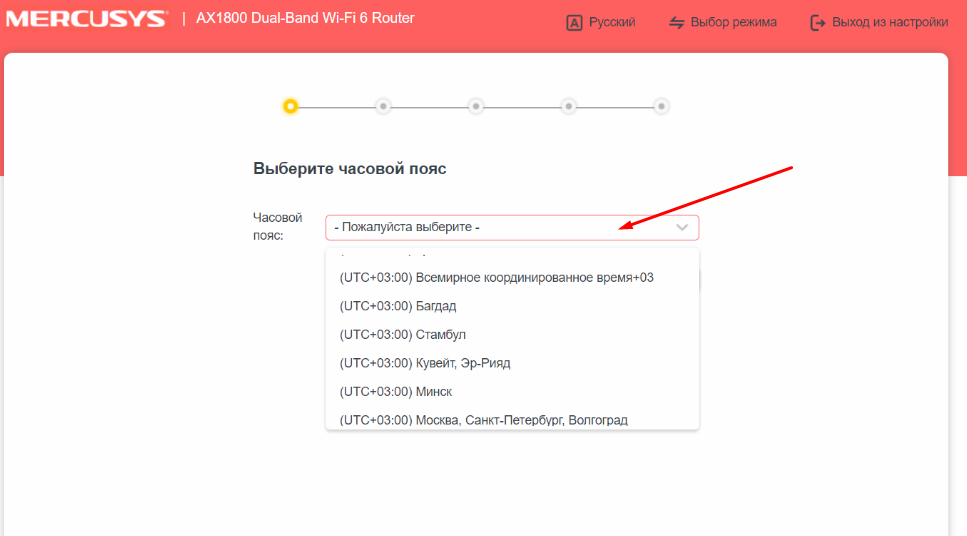
Task: Choose 'Всемирное координированное время+03' option
Action: 496,277
